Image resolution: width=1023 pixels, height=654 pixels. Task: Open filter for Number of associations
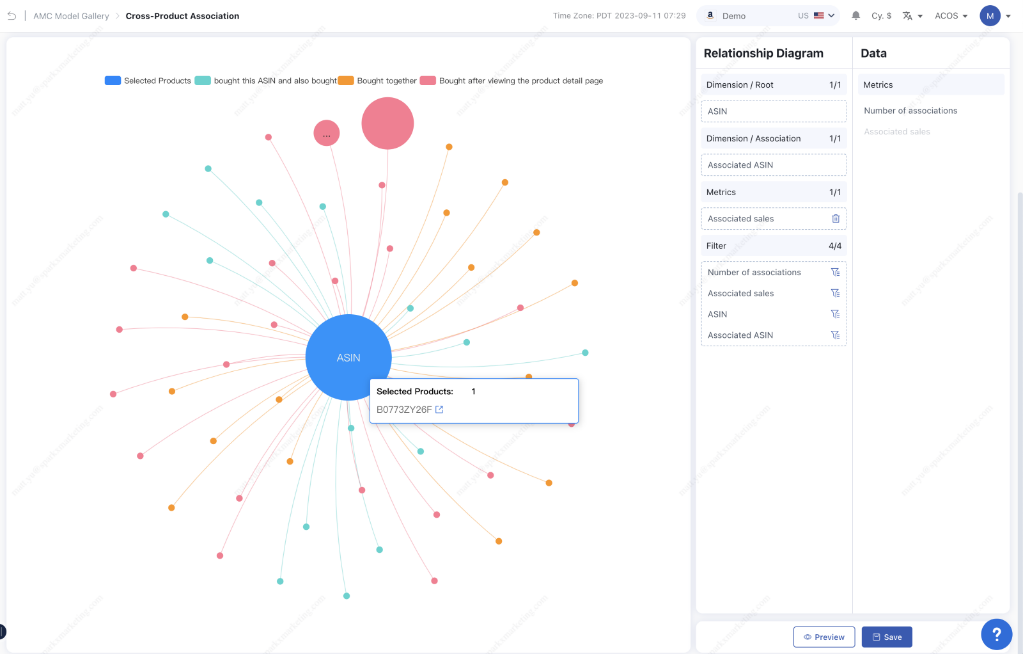[835, 272]
